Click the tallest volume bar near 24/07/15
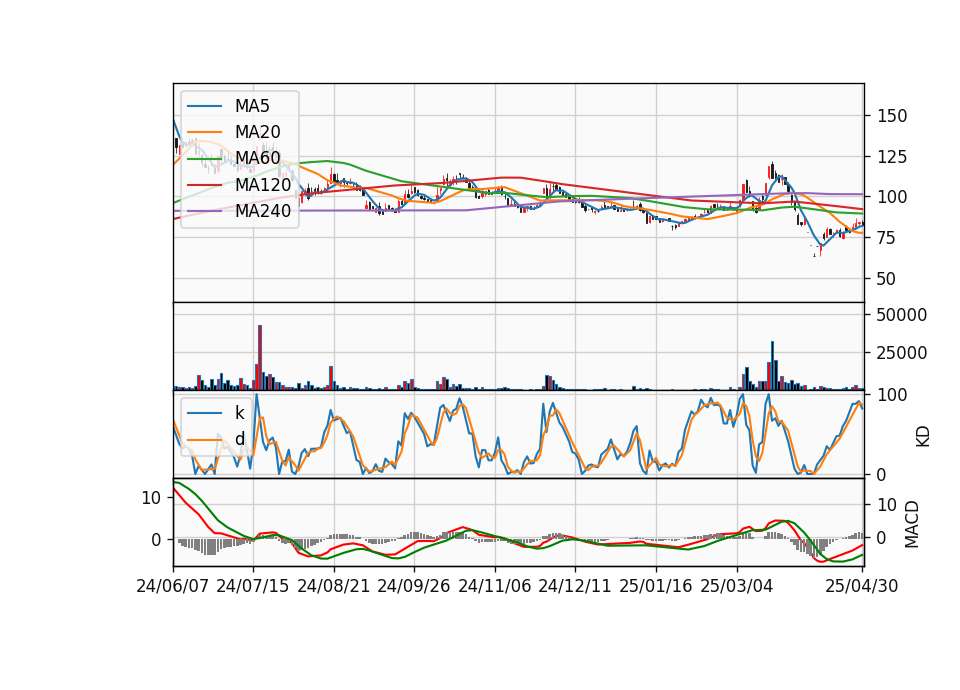Screen dimensions: 960x690 tap(260, 358)
